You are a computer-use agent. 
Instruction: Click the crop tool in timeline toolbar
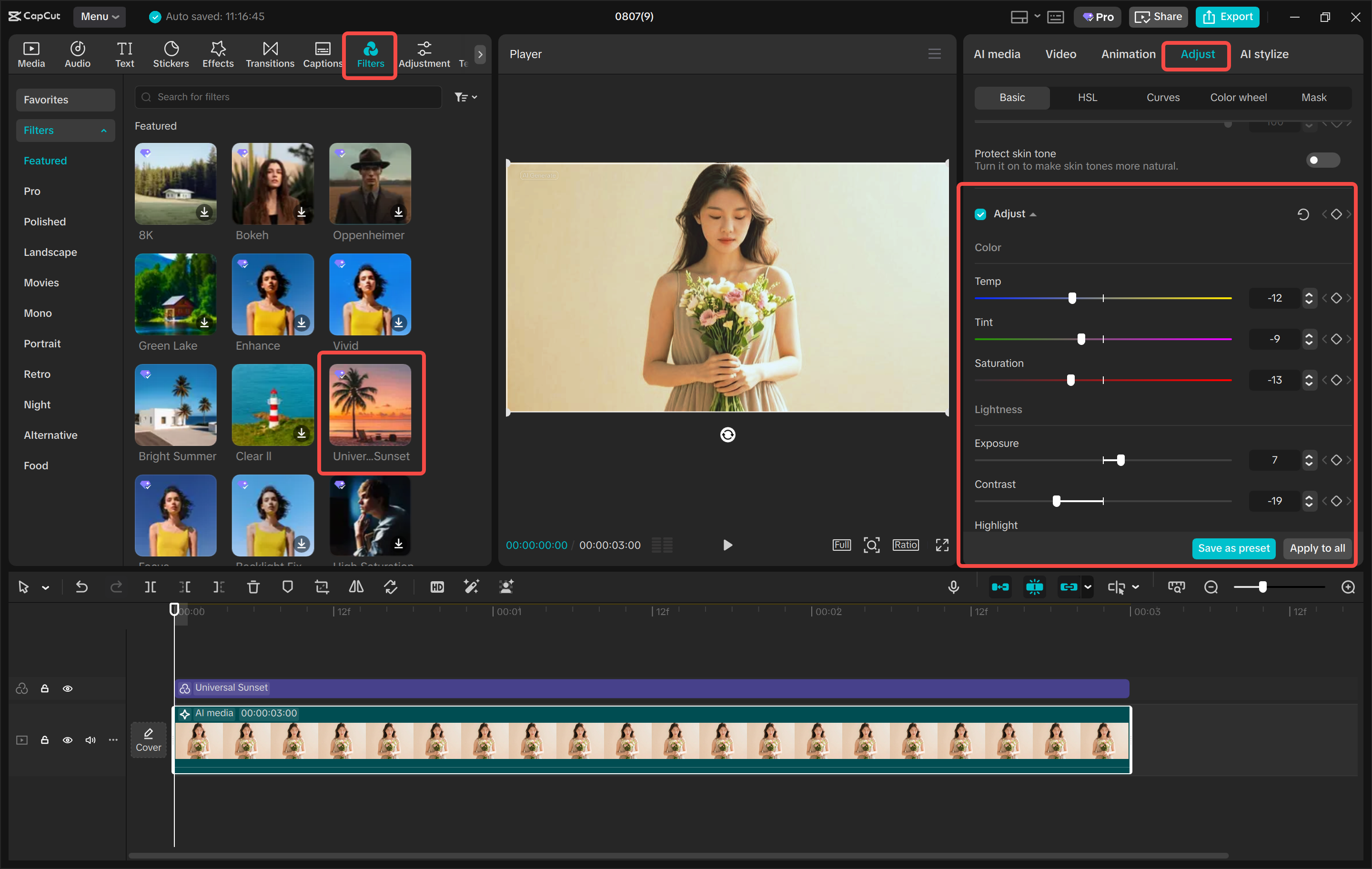coord(322,587)
